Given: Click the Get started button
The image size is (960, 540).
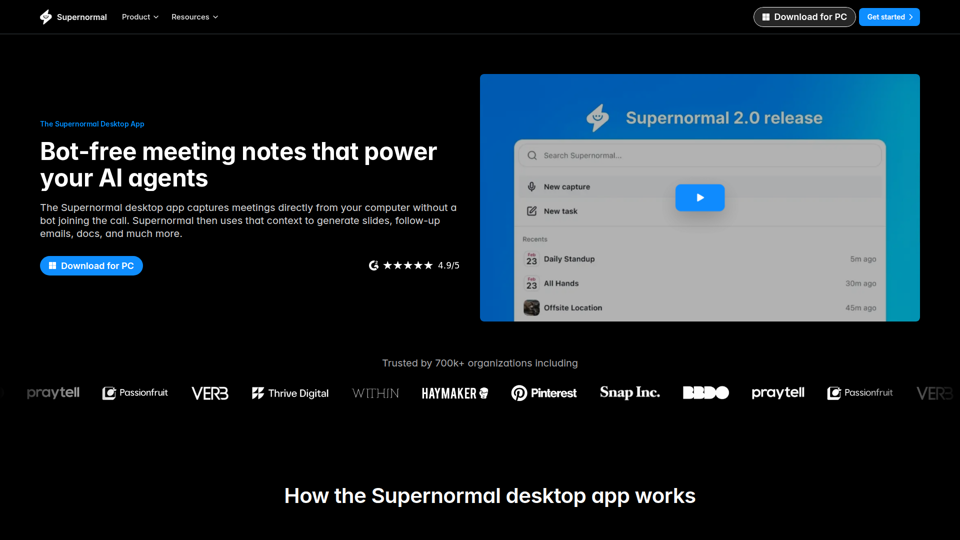Looking at the screenshot, I should point(889,17).
